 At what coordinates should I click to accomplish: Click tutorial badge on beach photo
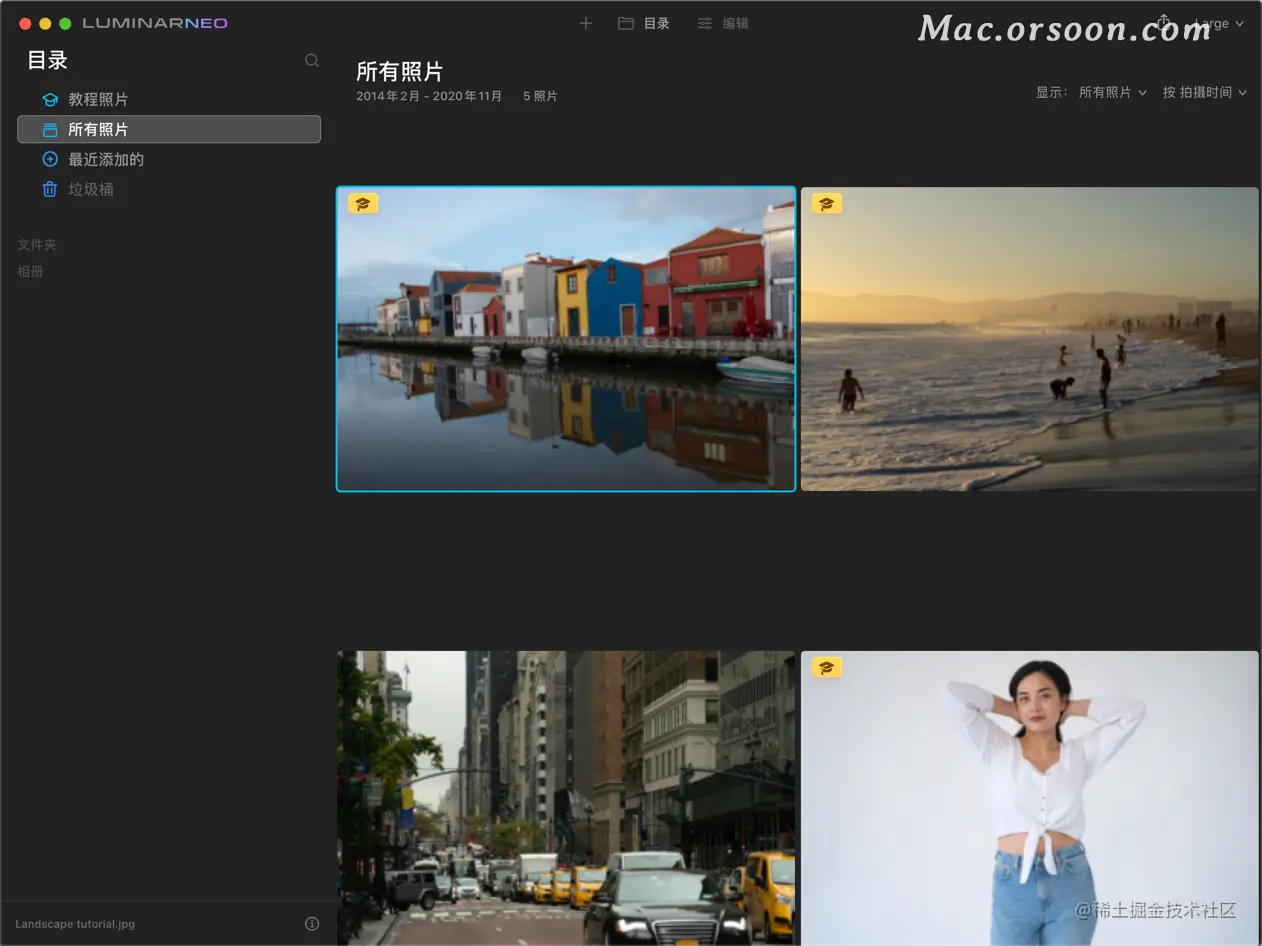coord(826,204)
